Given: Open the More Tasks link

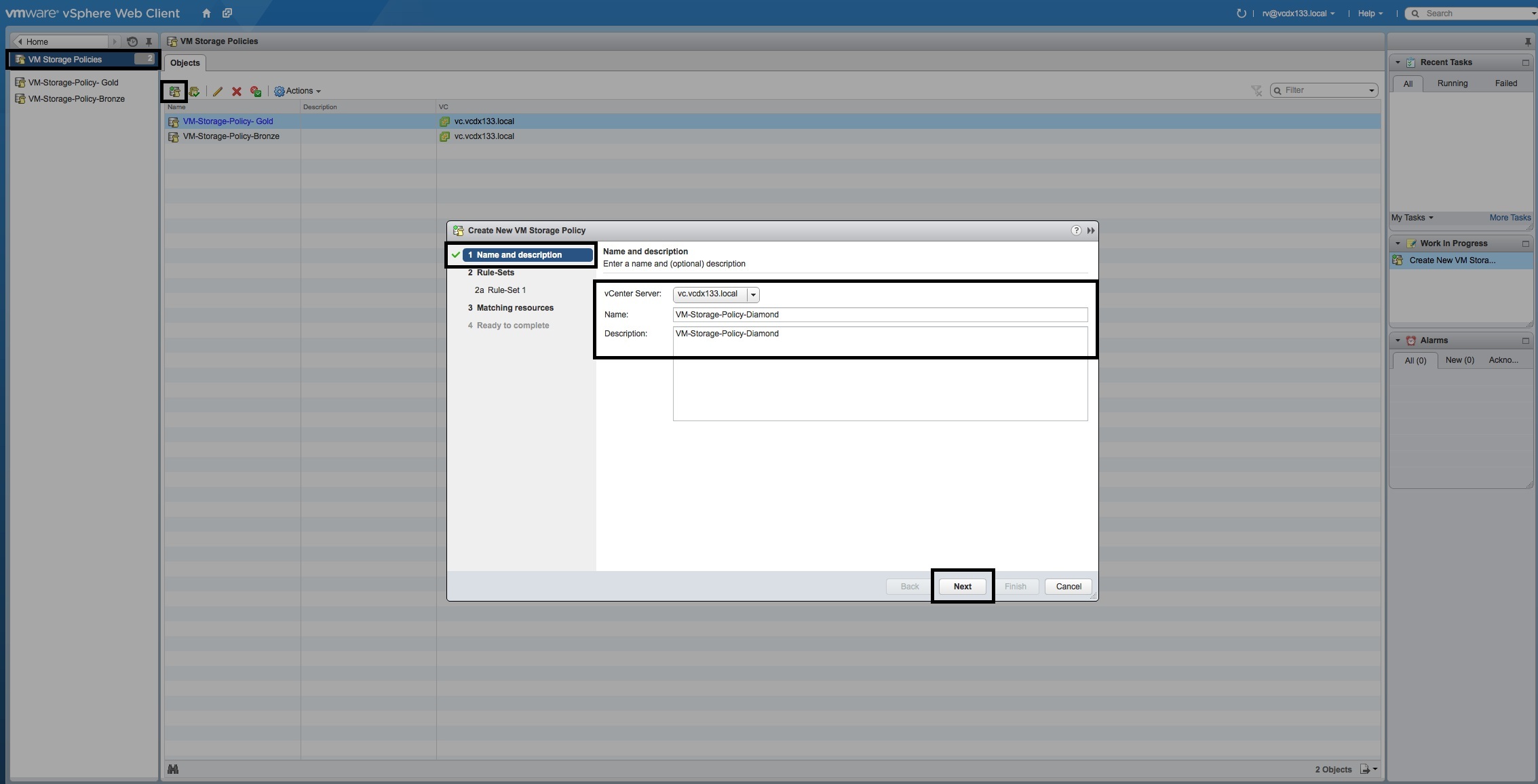Looking at the screenshot, I should [x=1510, y=218].
